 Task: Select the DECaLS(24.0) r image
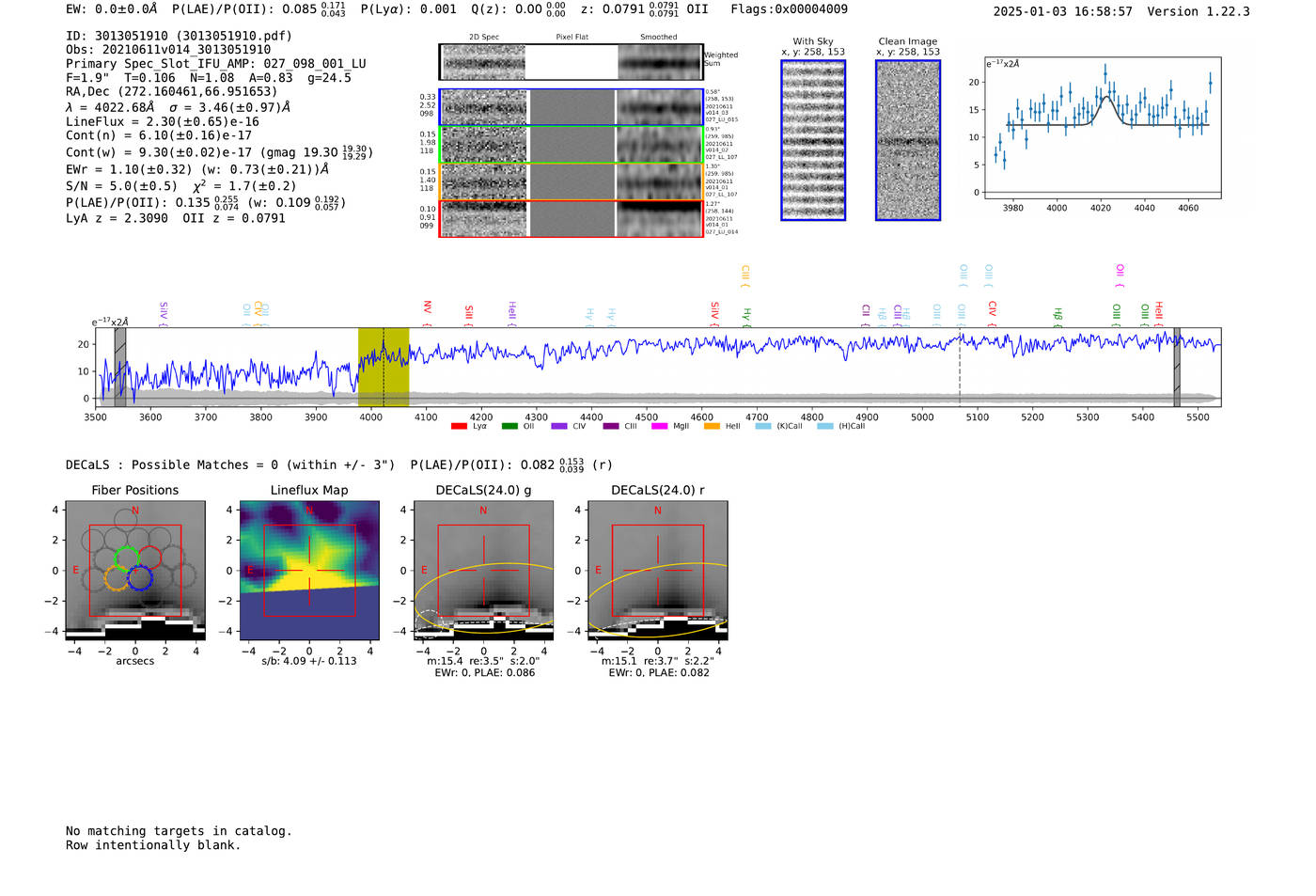click(x=657, y=571)
